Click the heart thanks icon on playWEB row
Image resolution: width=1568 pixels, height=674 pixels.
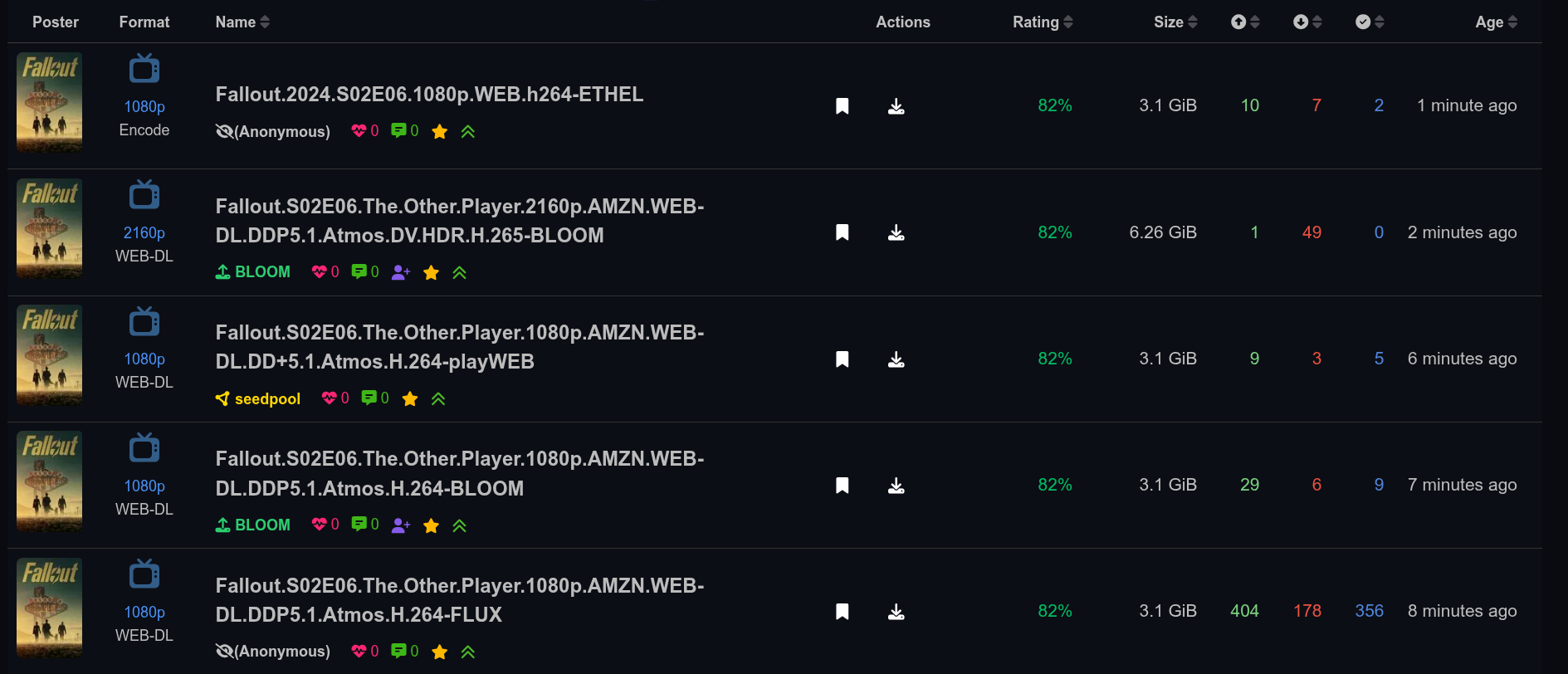pos(330,398)
